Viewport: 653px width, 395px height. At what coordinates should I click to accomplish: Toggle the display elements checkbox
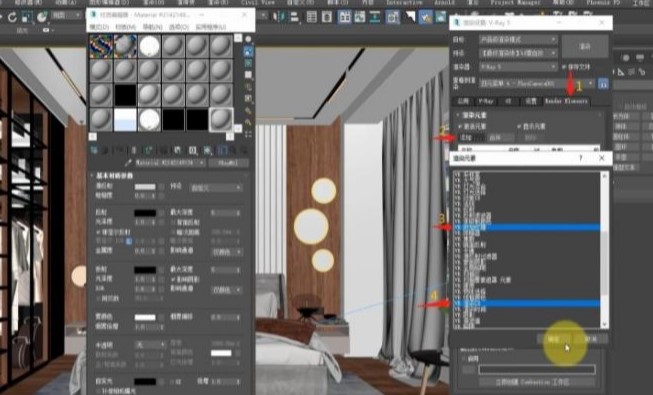pyautogui.click(x=519, y=126)
